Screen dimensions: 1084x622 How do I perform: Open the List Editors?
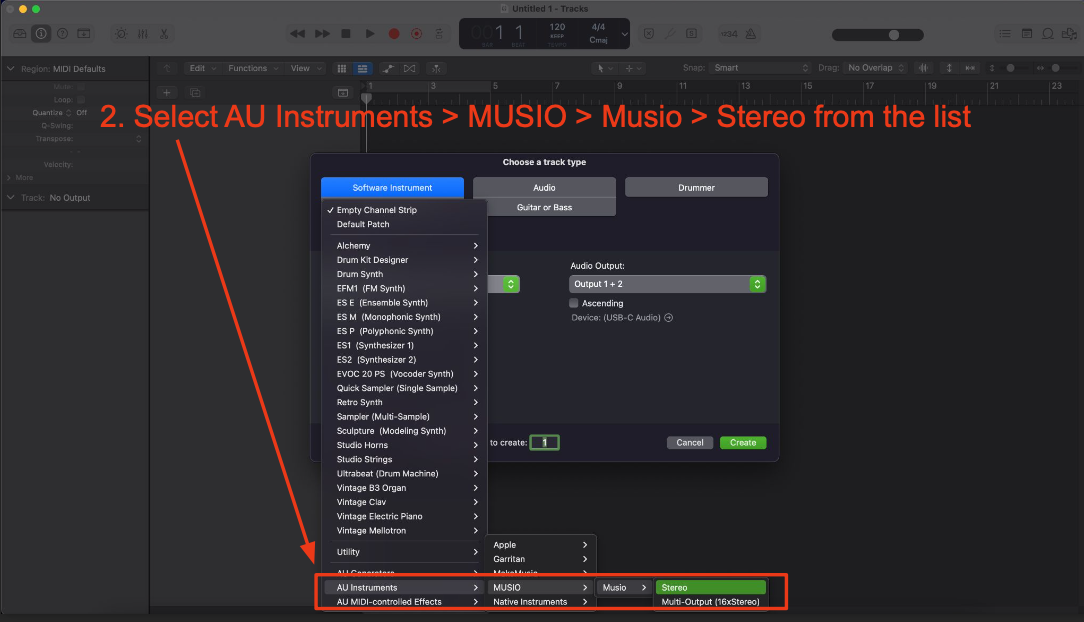click(1005, 33)
